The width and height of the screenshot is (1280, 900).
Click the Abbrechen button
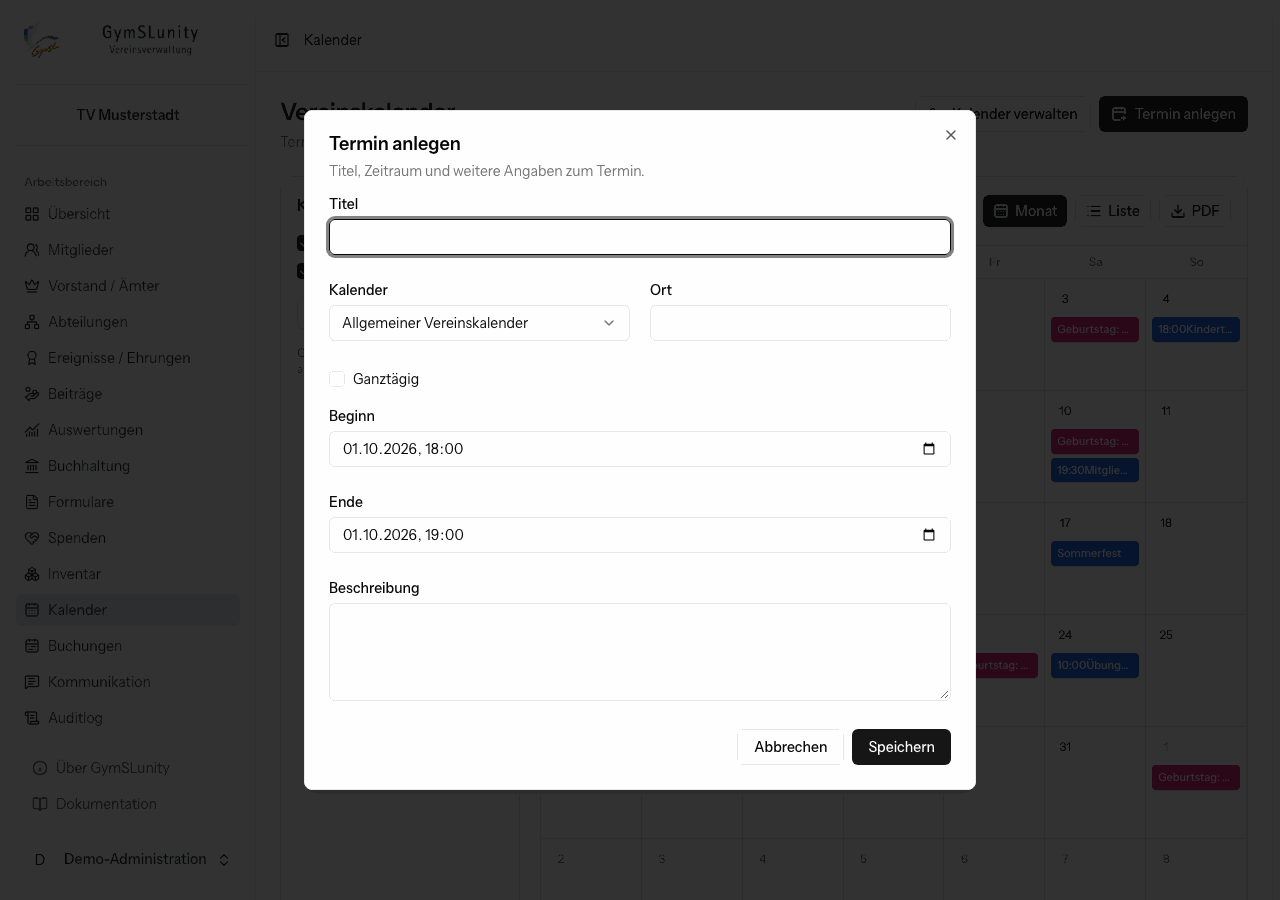tap(790, 747)
